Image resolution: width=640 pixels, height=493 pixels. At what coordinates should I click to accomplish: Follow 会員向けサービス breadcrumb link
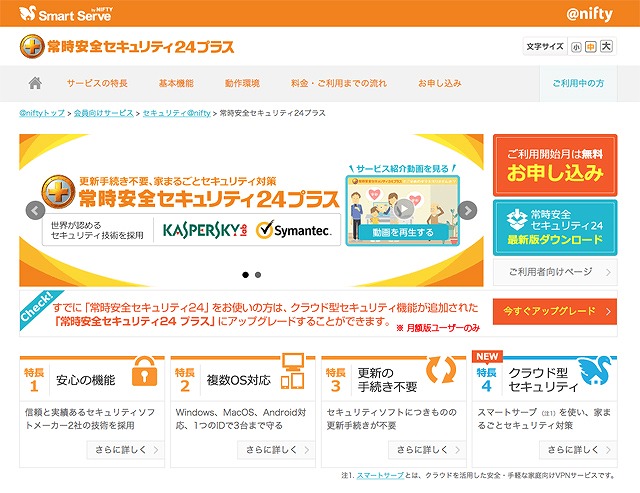(104, 113)
